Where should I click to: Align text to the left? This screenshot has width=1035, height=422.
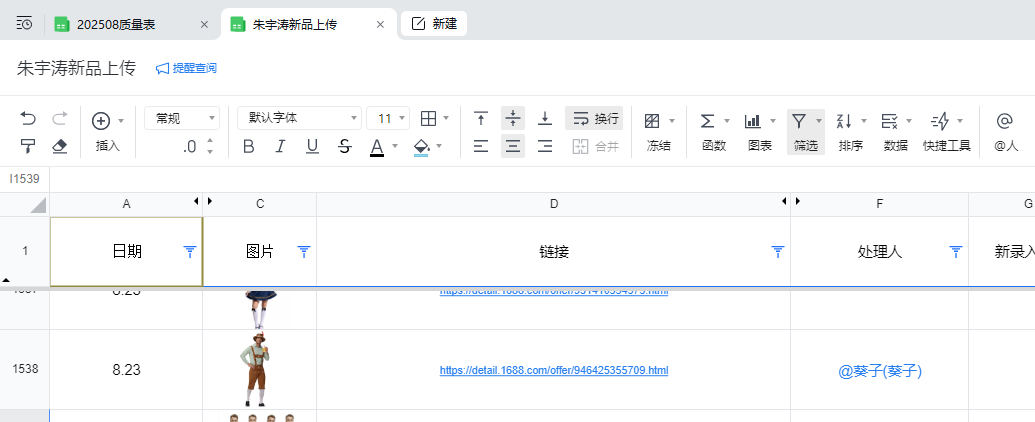(481, 147)
